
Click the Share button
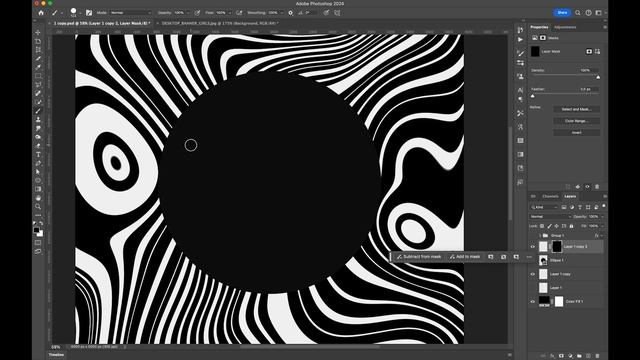click(x=562, y=13)
